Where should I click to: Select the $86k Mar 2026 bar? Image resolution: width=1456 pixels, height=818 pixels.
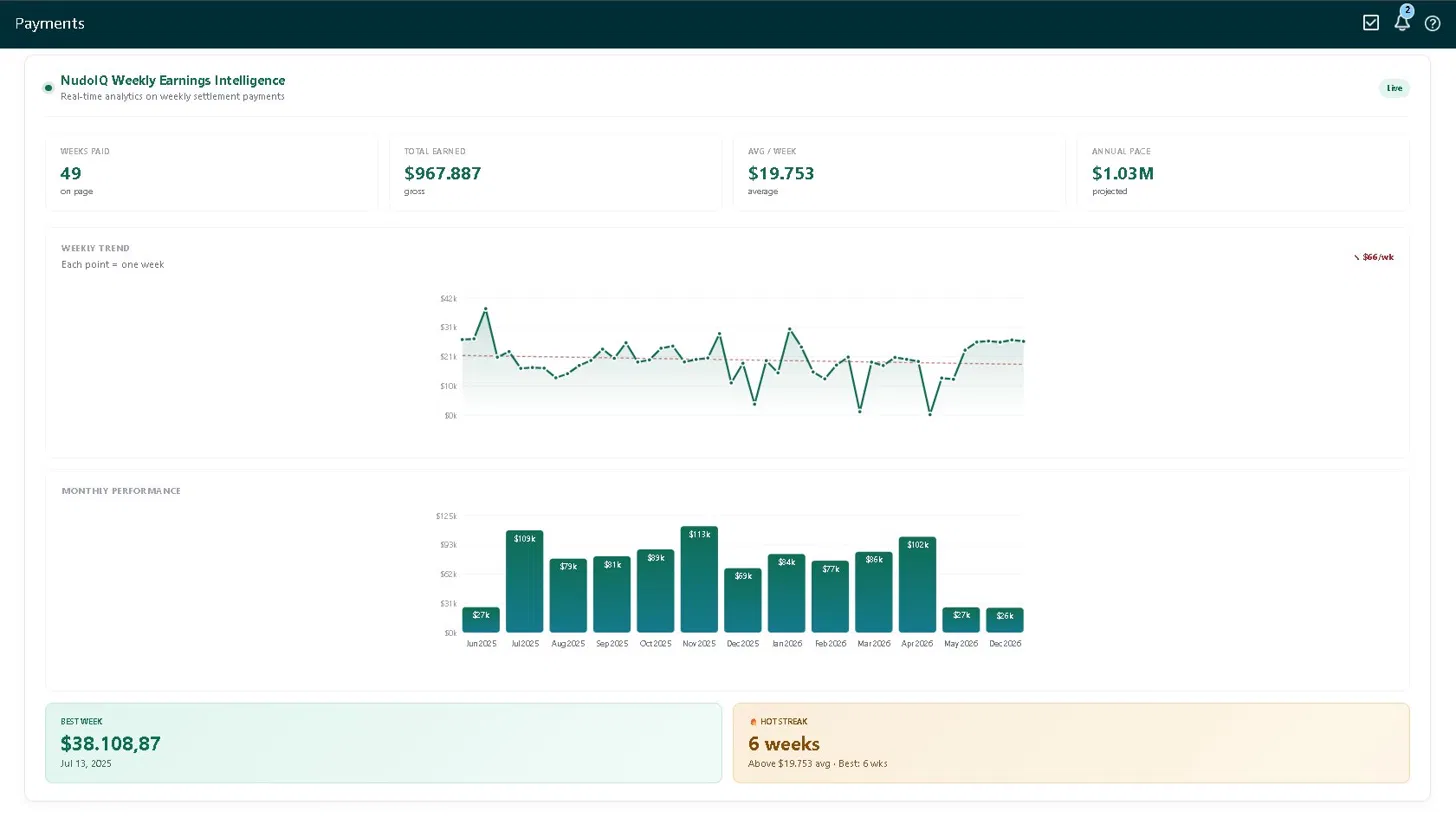(874, 593)
